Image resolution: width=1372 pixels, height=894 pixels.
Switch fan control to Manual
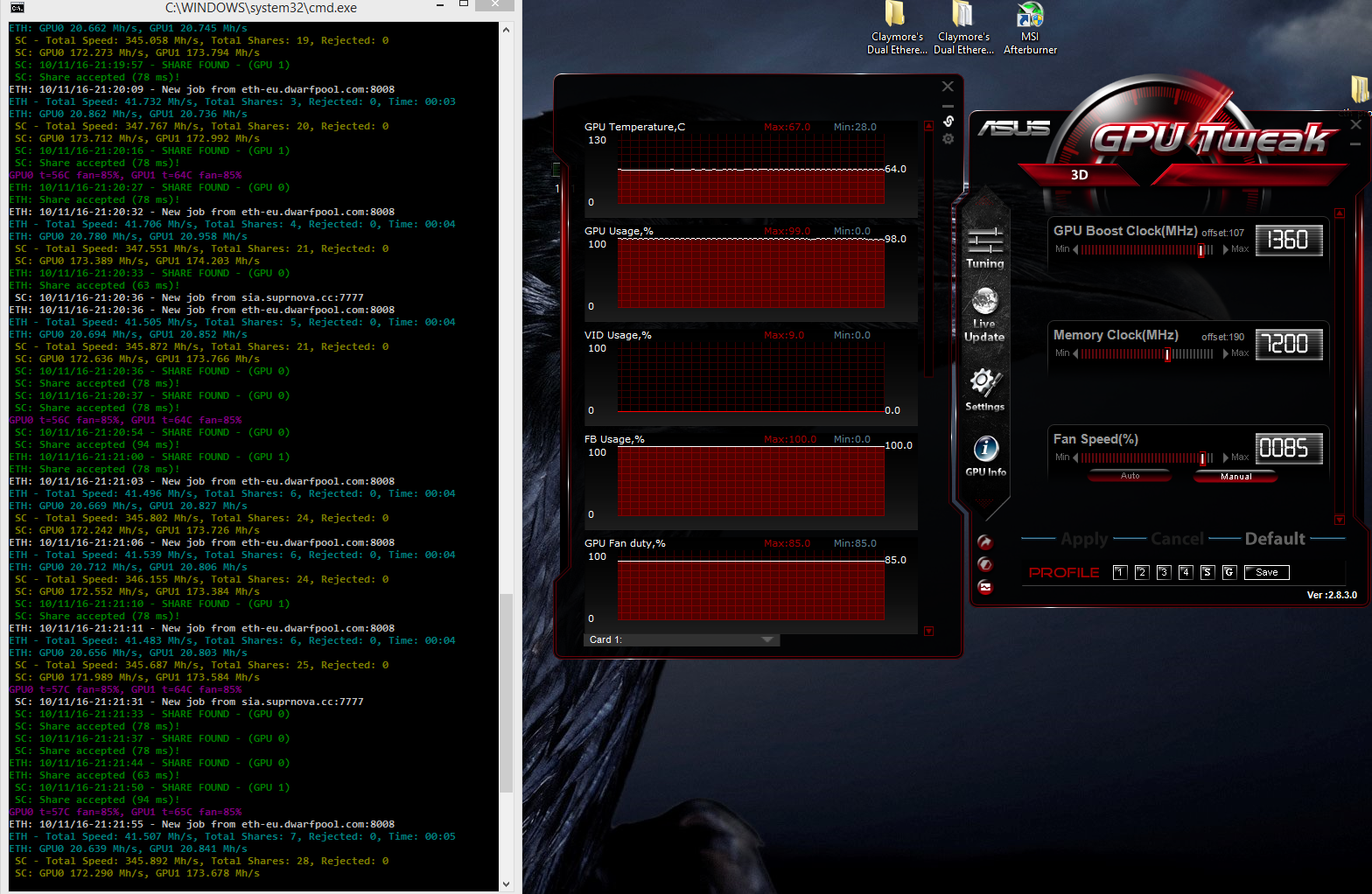pos(1235,477)
